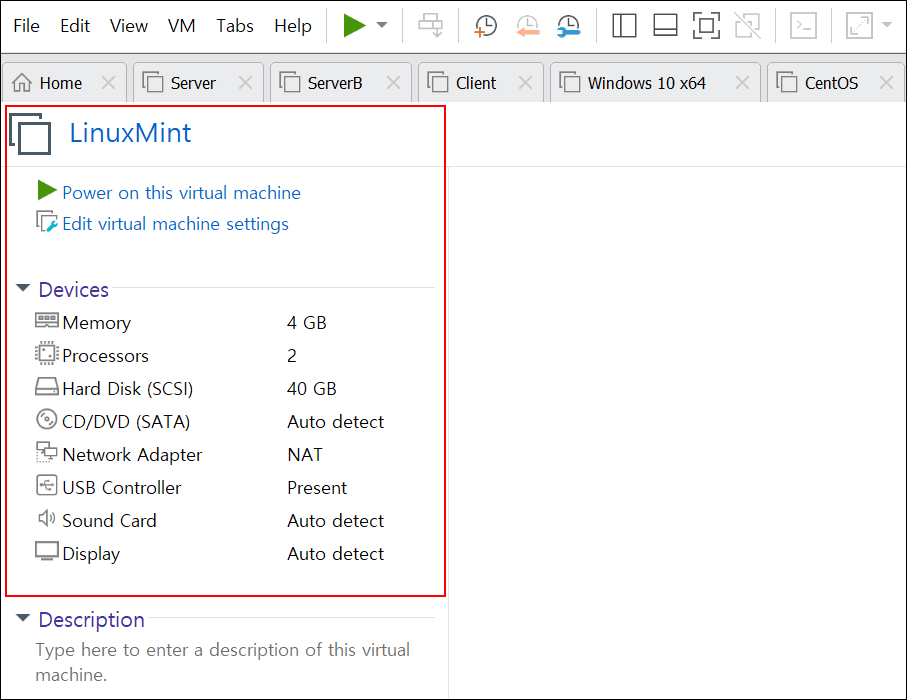The width and height of the screenshot is (907, 700).
Task: Toggle the thumbnail bar layout icon
Action: pyautogui.click(x=665, y=25)
